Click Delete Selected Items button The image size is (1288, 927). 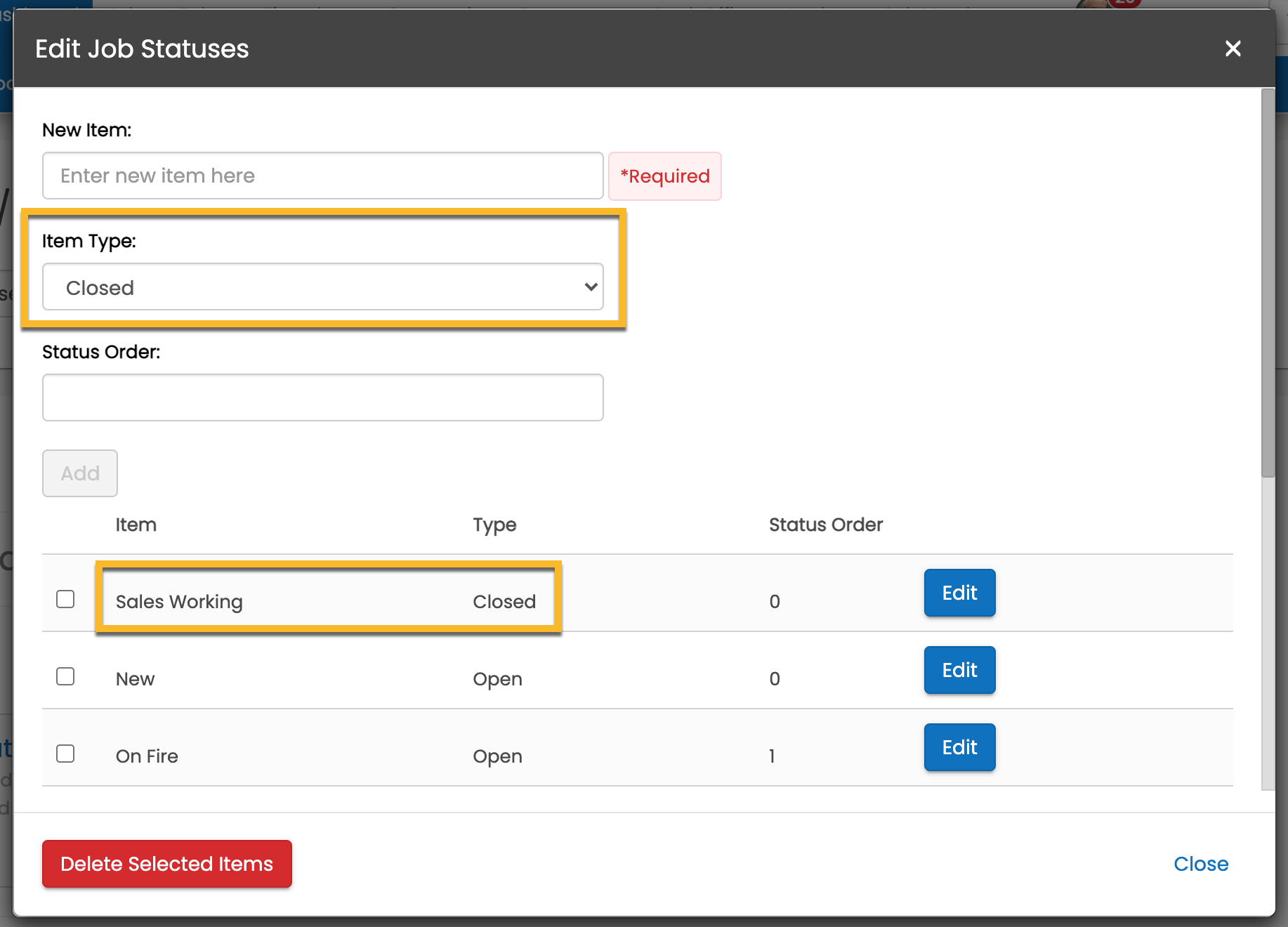tap(167, 864)
